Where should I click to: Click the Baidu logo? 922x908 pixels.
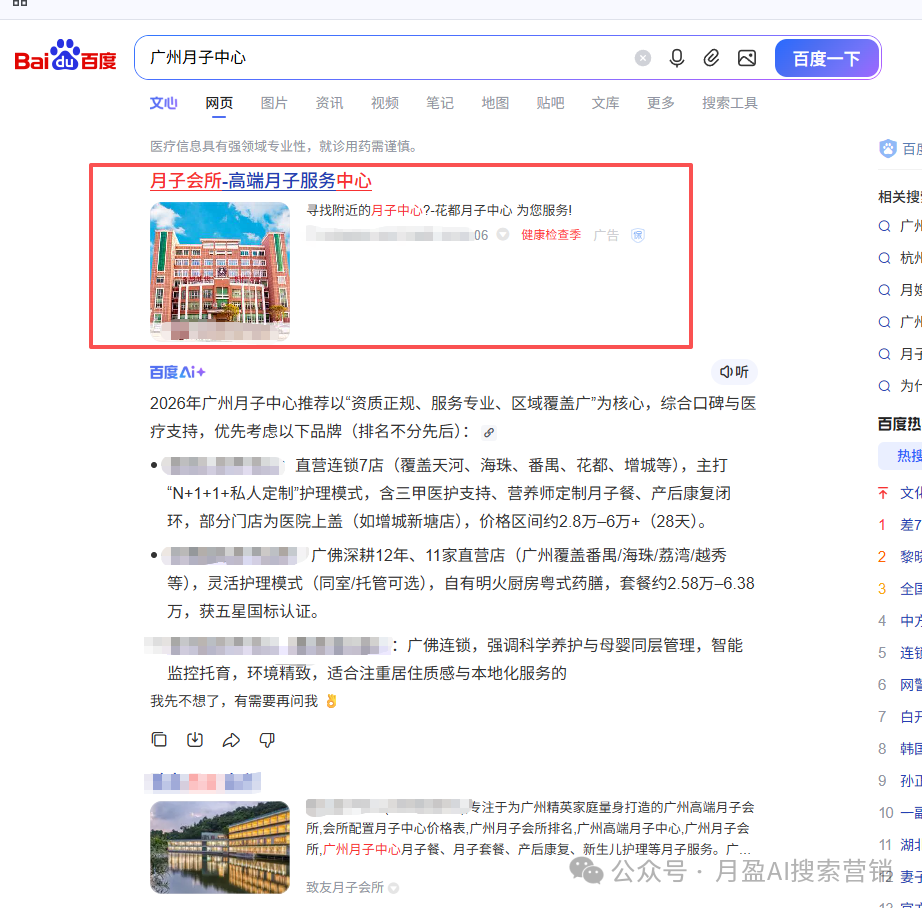click(65, 56)
